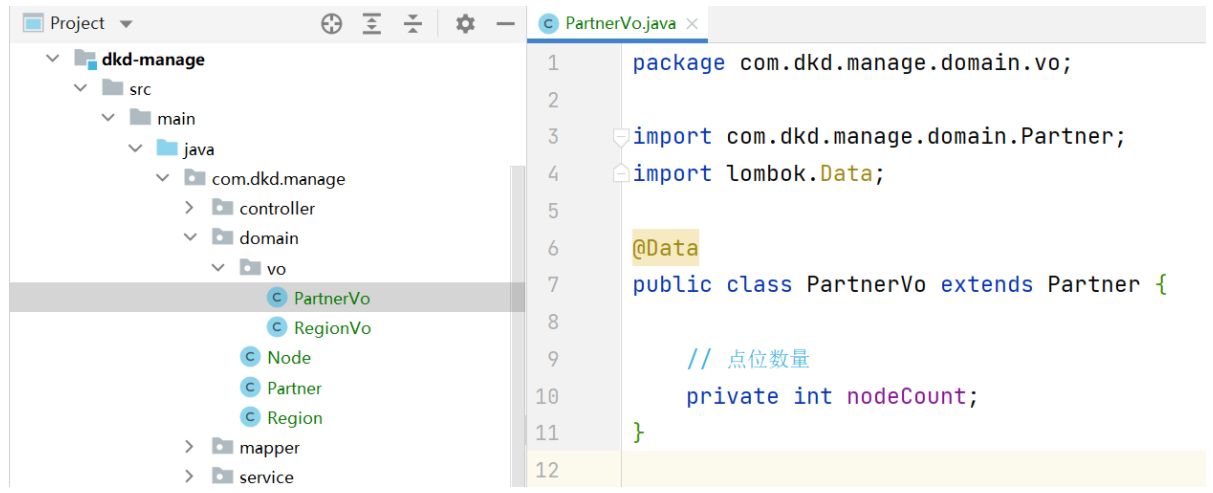Click the Node class icon
The width and height of the screenshot is (1213, 493).
tap(250, 357)
